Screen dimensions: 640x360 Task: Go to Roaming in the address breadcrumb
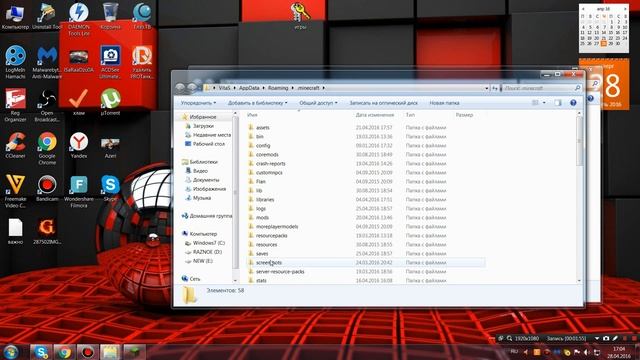point(278,88)
